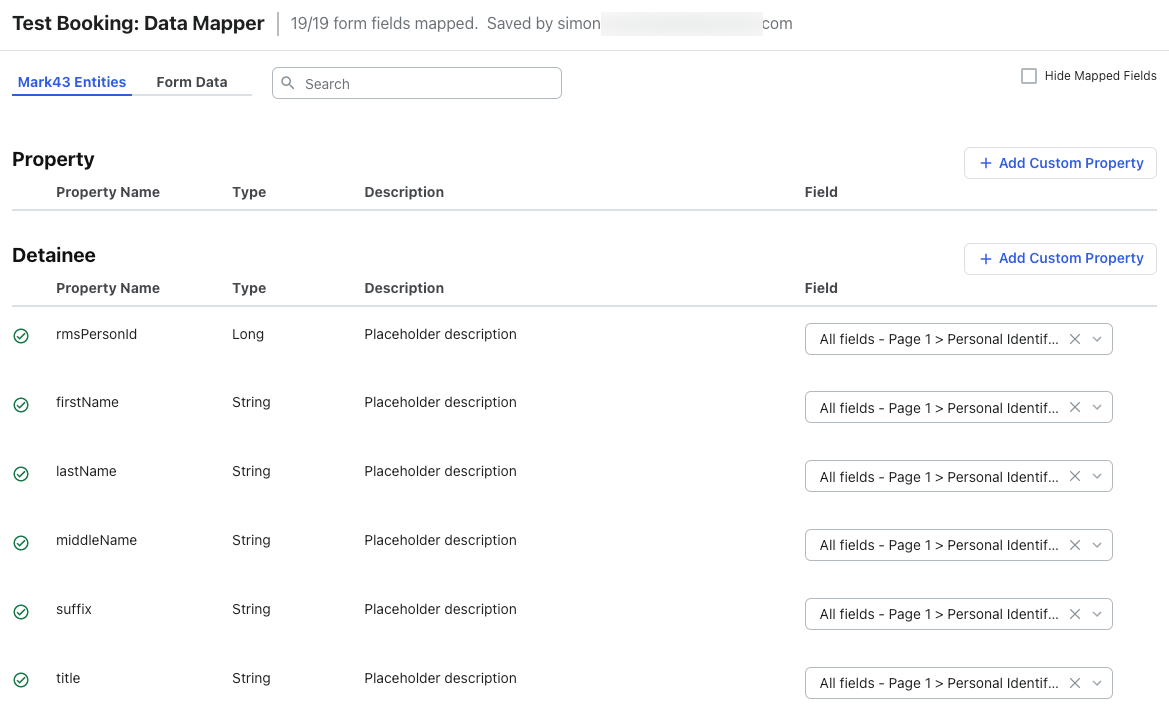Click Add Custom Property in Property section
The image size is (1169, 716).
point(1060,163)
